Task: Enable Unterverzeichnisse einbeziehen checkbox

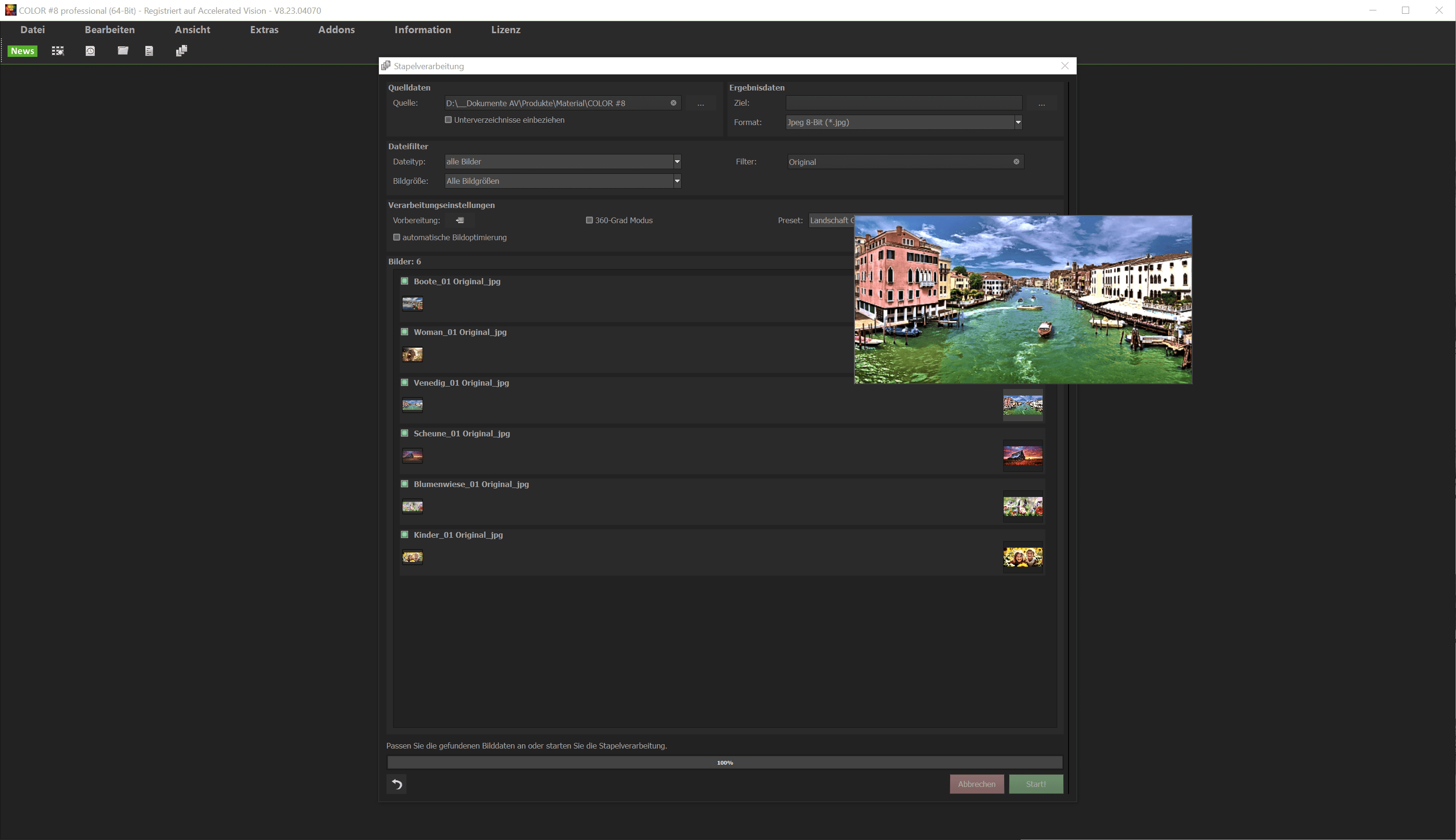Action: (448, 120)
